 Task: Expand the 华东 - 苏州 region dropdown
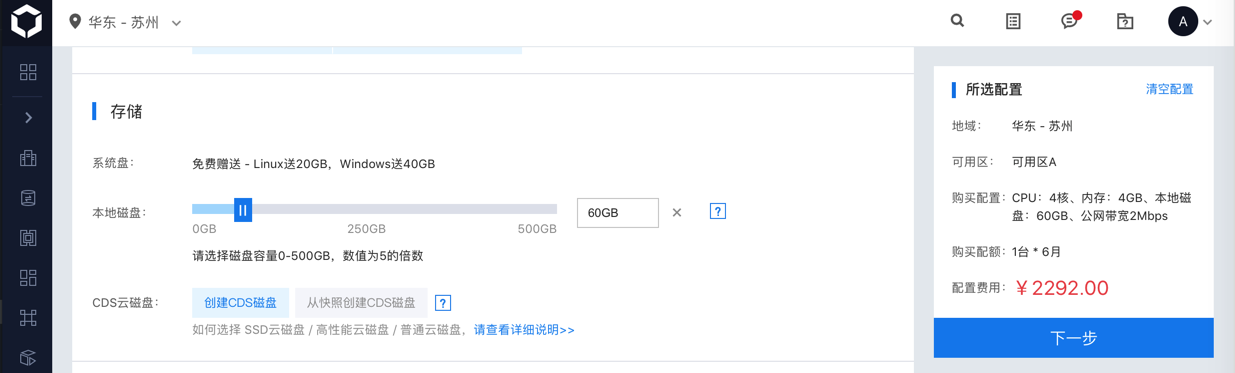click(125, 22)
